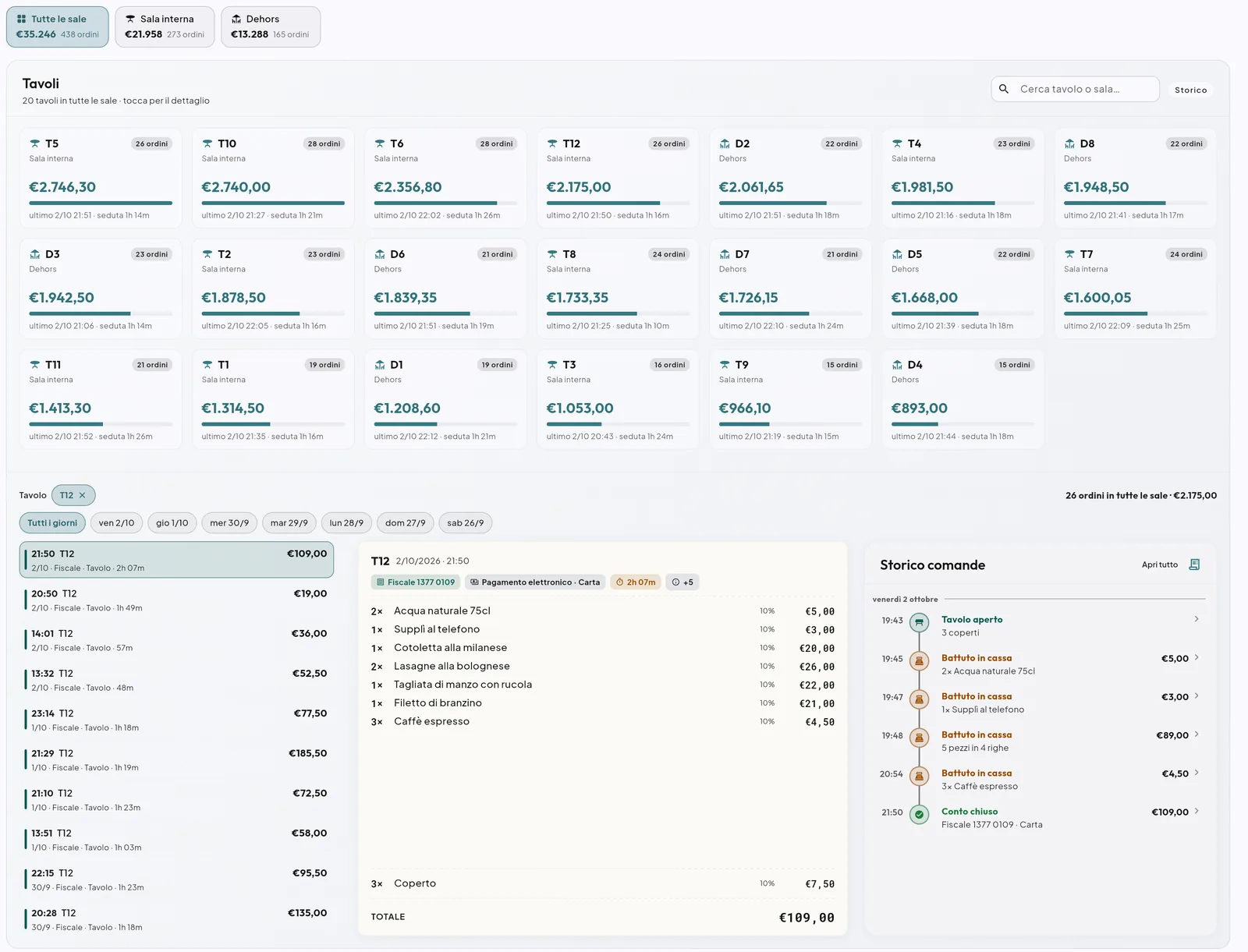
Task: Switch to the Sala interna tab
Action: (x=165, y=27)
